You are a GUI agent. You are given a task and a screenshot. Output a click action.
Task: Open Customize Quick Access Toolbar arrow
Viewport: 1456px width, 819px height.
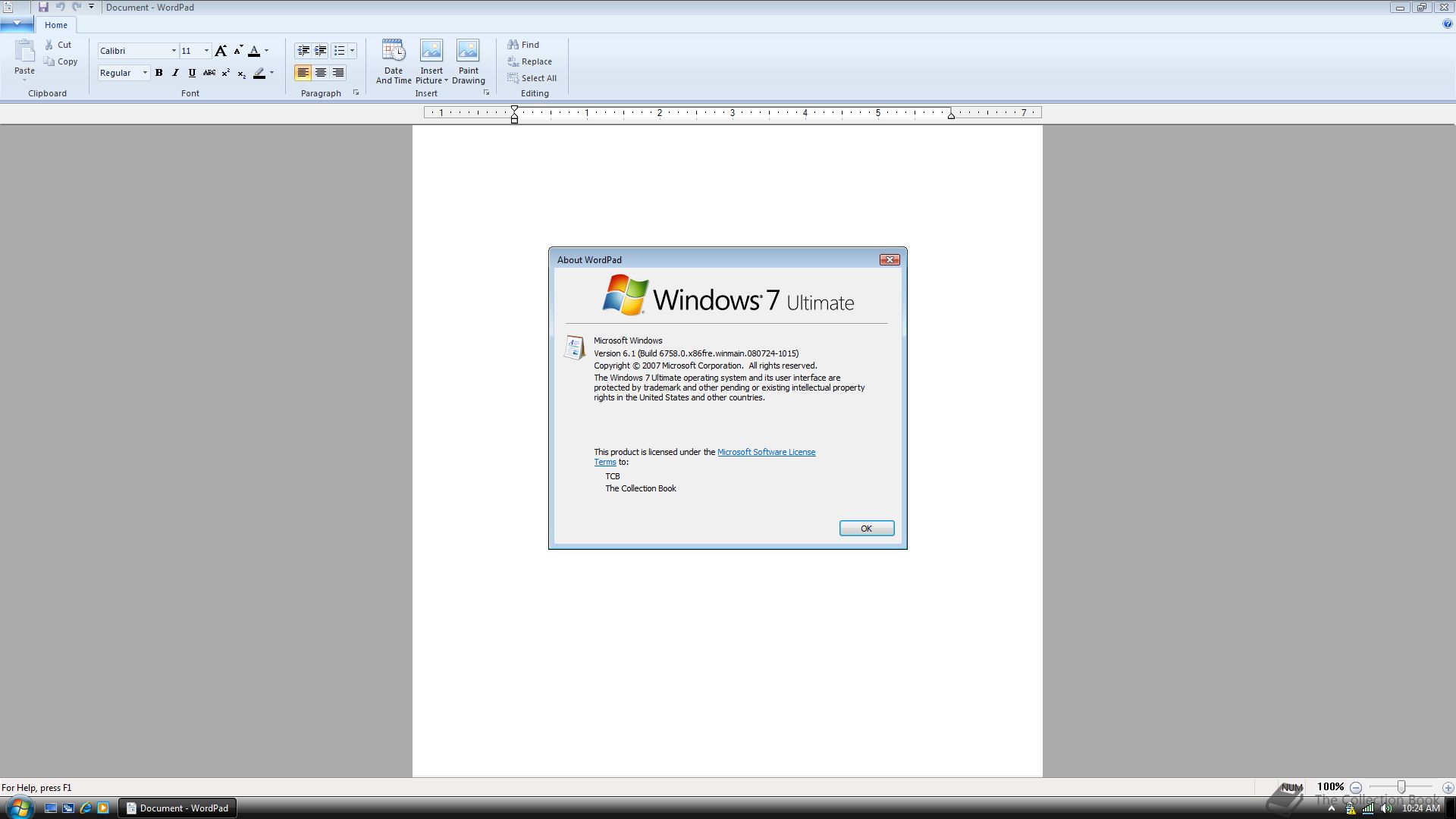point(91,7)
